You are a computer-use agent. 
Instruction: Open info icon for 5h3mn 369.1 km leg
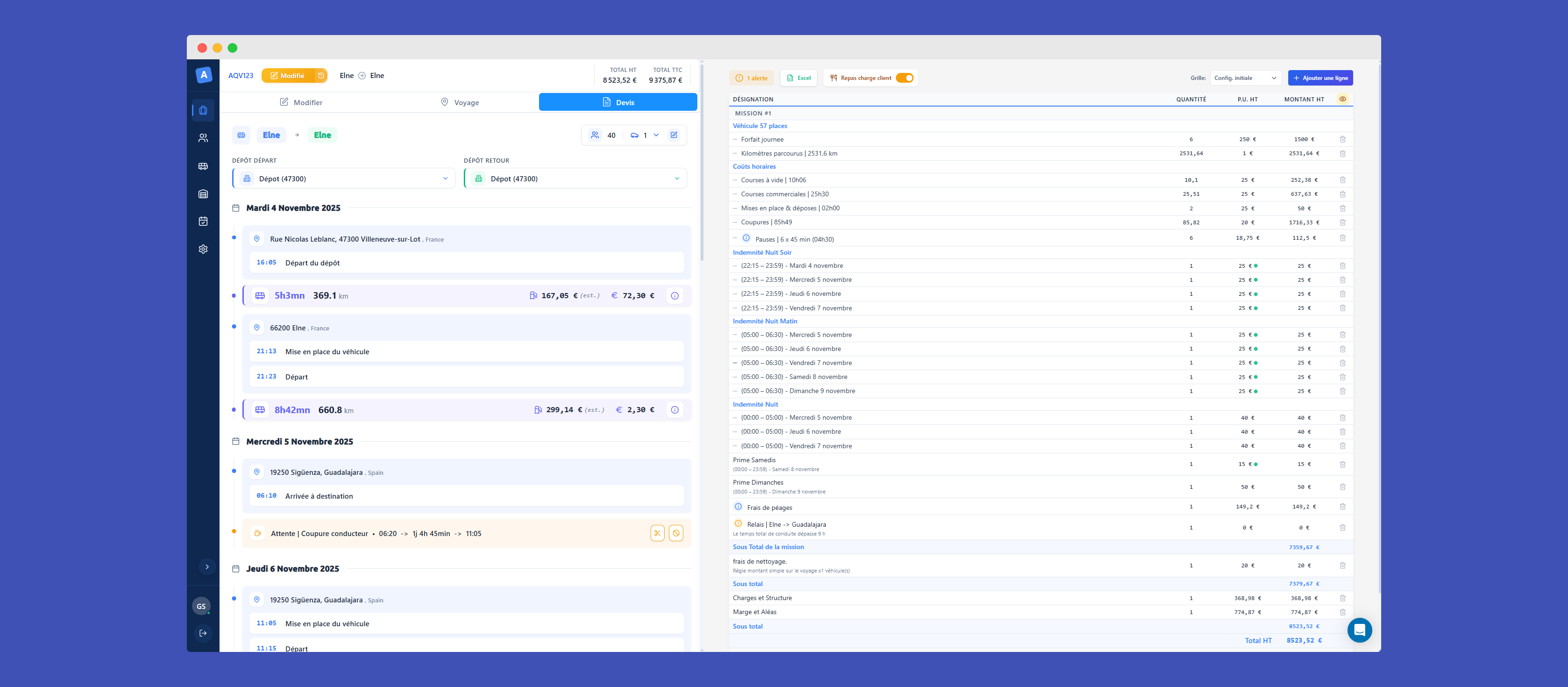[x=674, y=295]
